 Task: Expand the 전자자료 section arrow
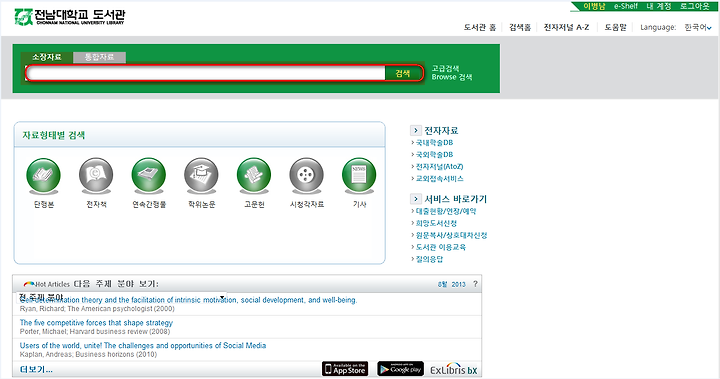coord(415,130)
